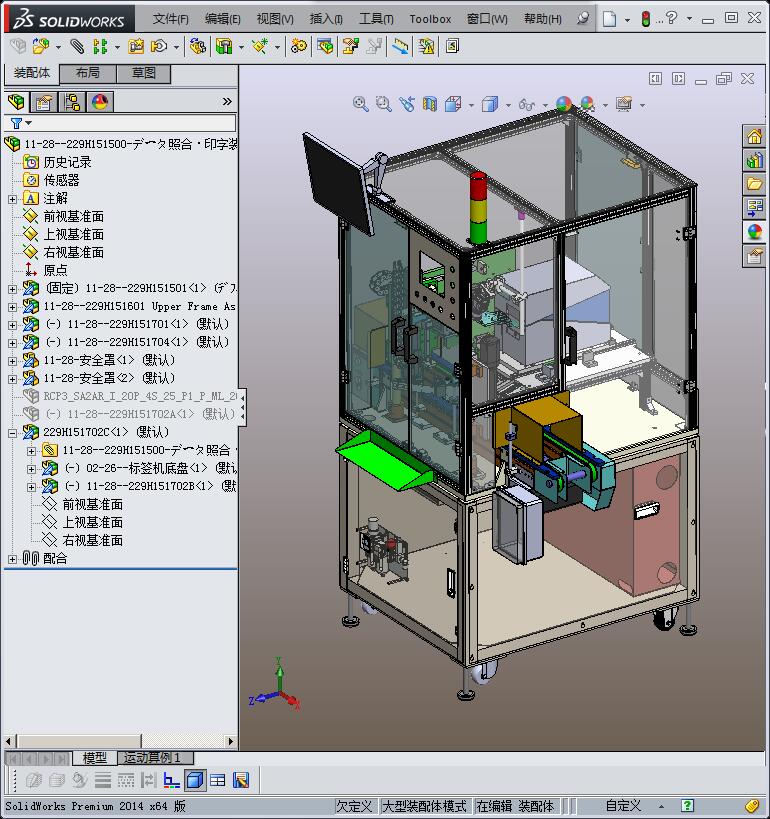Click the Clearance Verification warning icon
770x819 pixels.
click(x=426, y=46)
